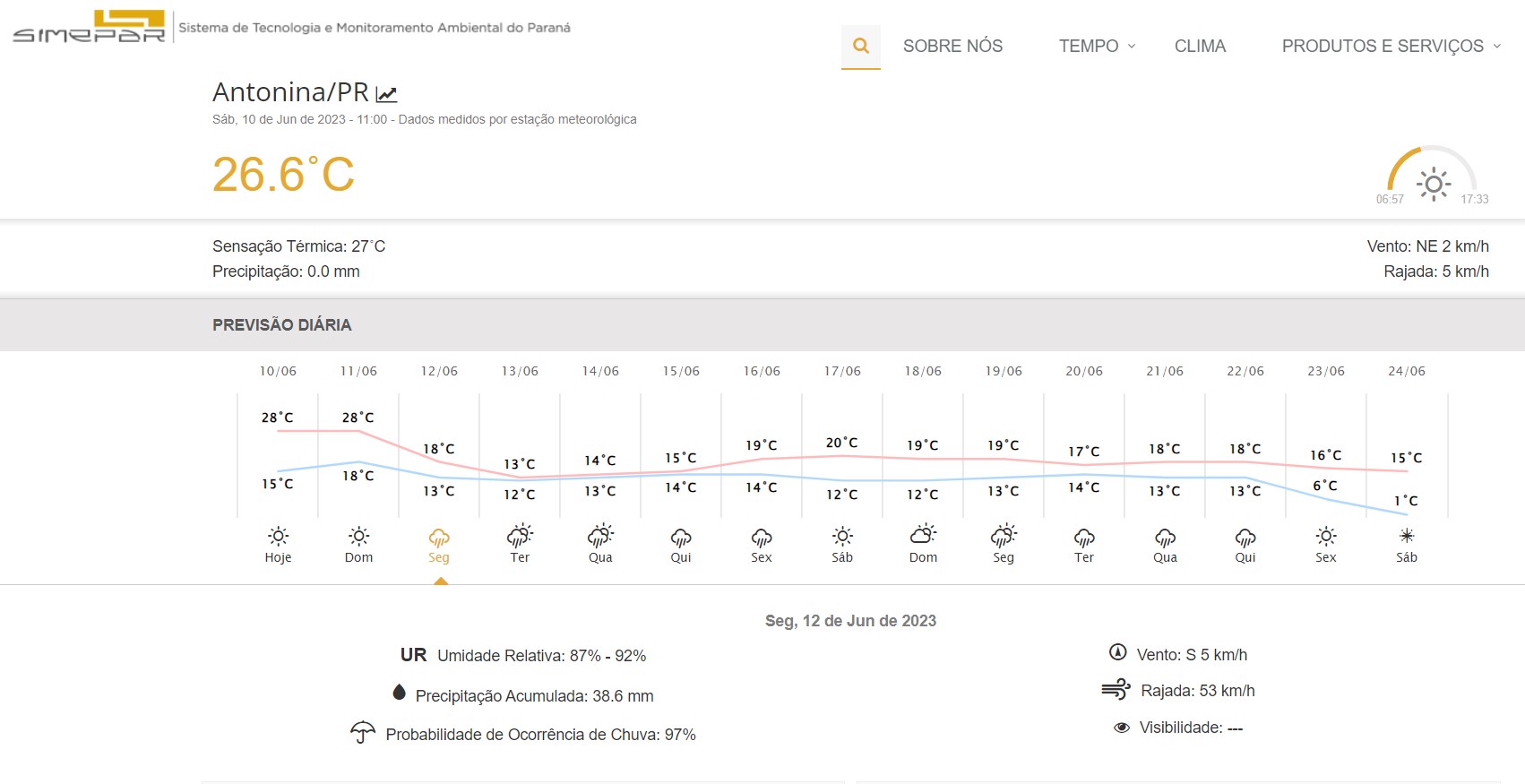The height and width of the screenshot is (784, 1525).
Task: Click sunrise time 06:57
Action: [x=1390, y=200]
